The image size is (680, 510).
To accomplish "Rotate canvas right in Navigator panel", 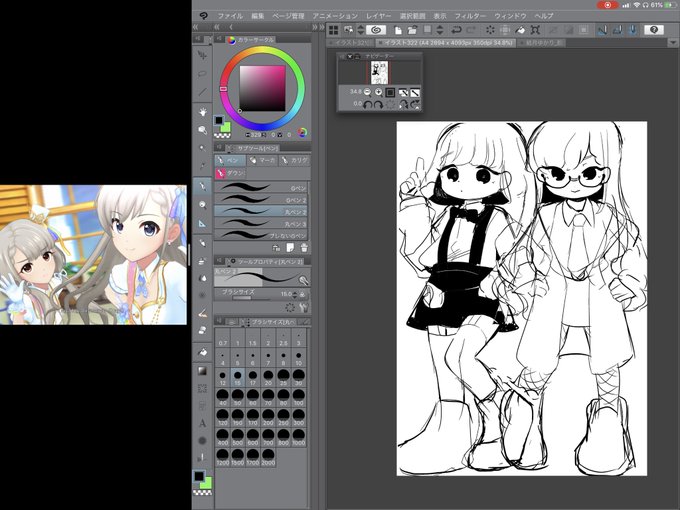I will (x=378, y=105).
